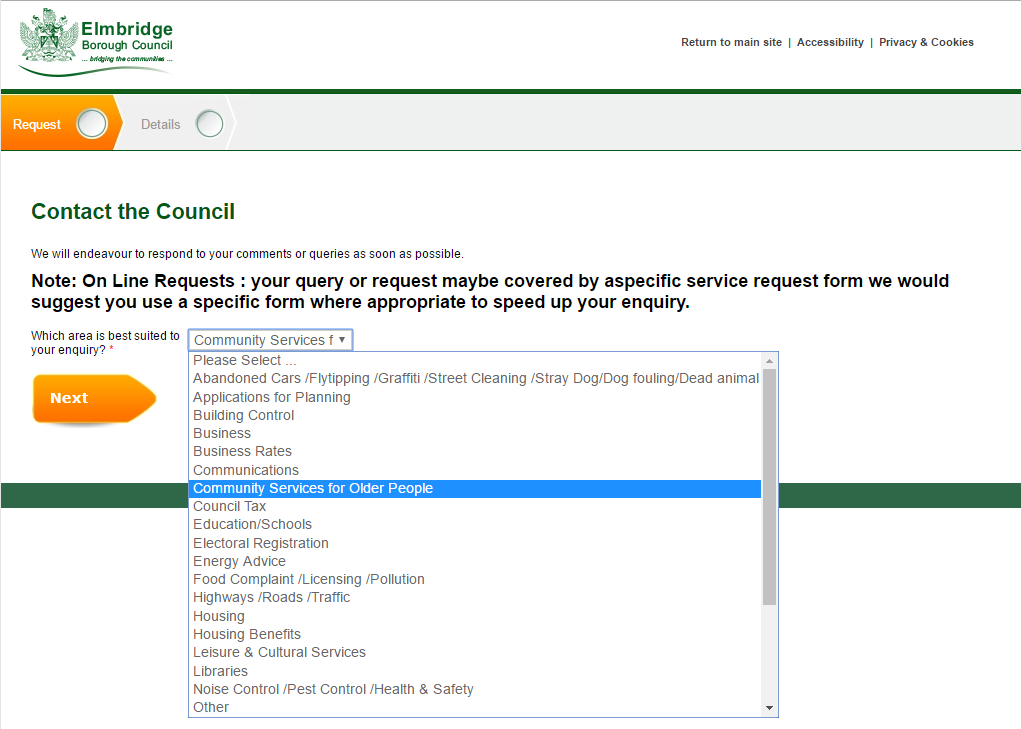Select Council Tax from the list
This screenshot has width=1021, height=729.
pos(229,506)
